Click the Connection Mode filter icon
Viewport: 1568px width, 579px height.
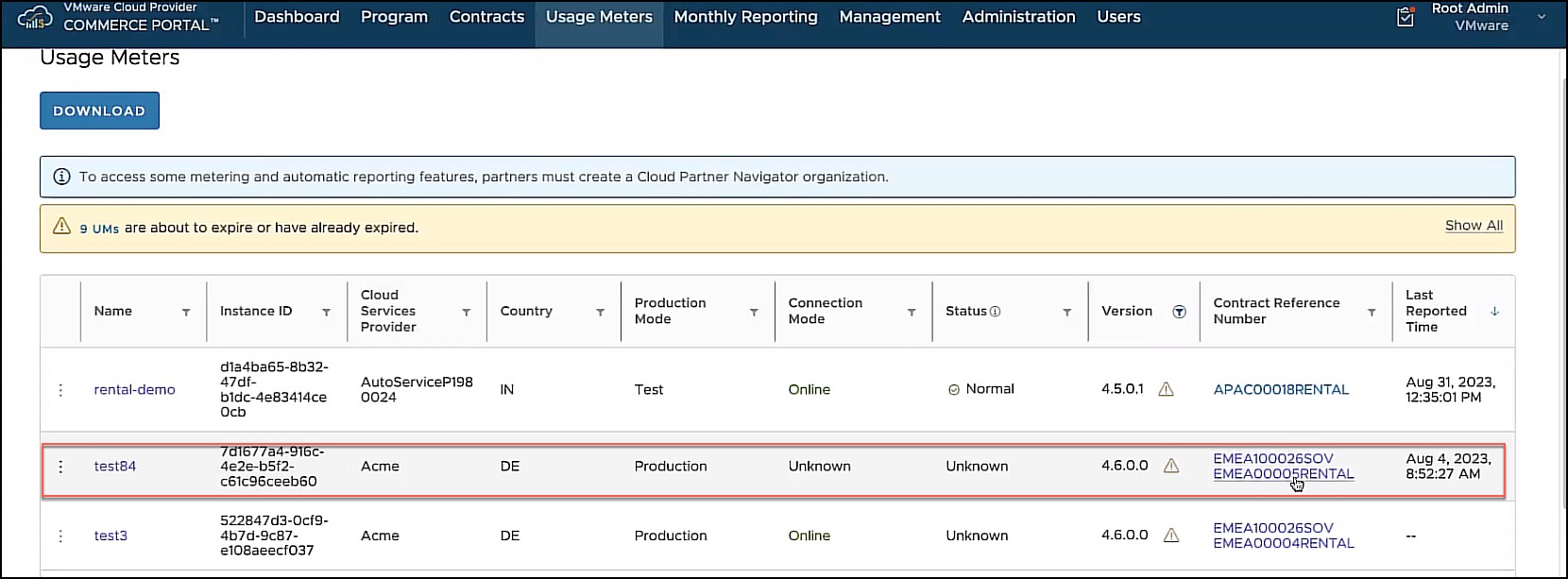912,313
